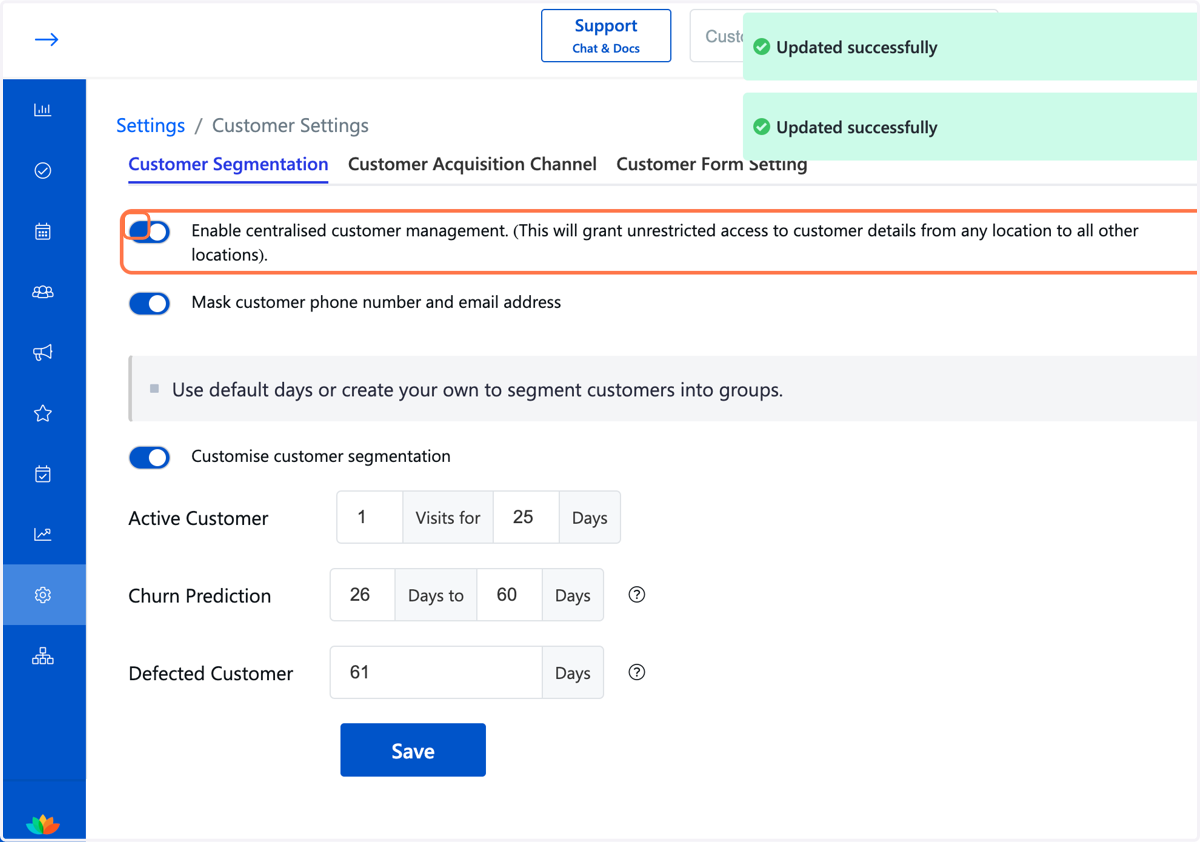Viewport: 1200px width, 842px height.
Task: Open the calendar checkmark icon in sidebar
Action: coord(43,474)
